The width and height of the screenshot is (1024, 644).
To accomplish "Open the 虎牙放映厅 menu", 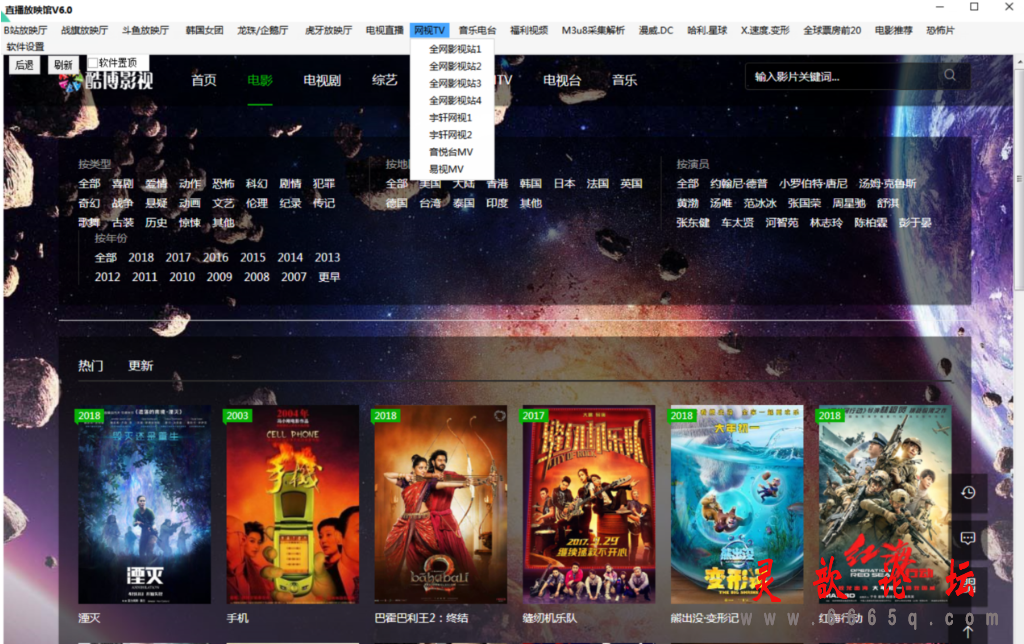I will pyautogui.click(x=328, y=30).
